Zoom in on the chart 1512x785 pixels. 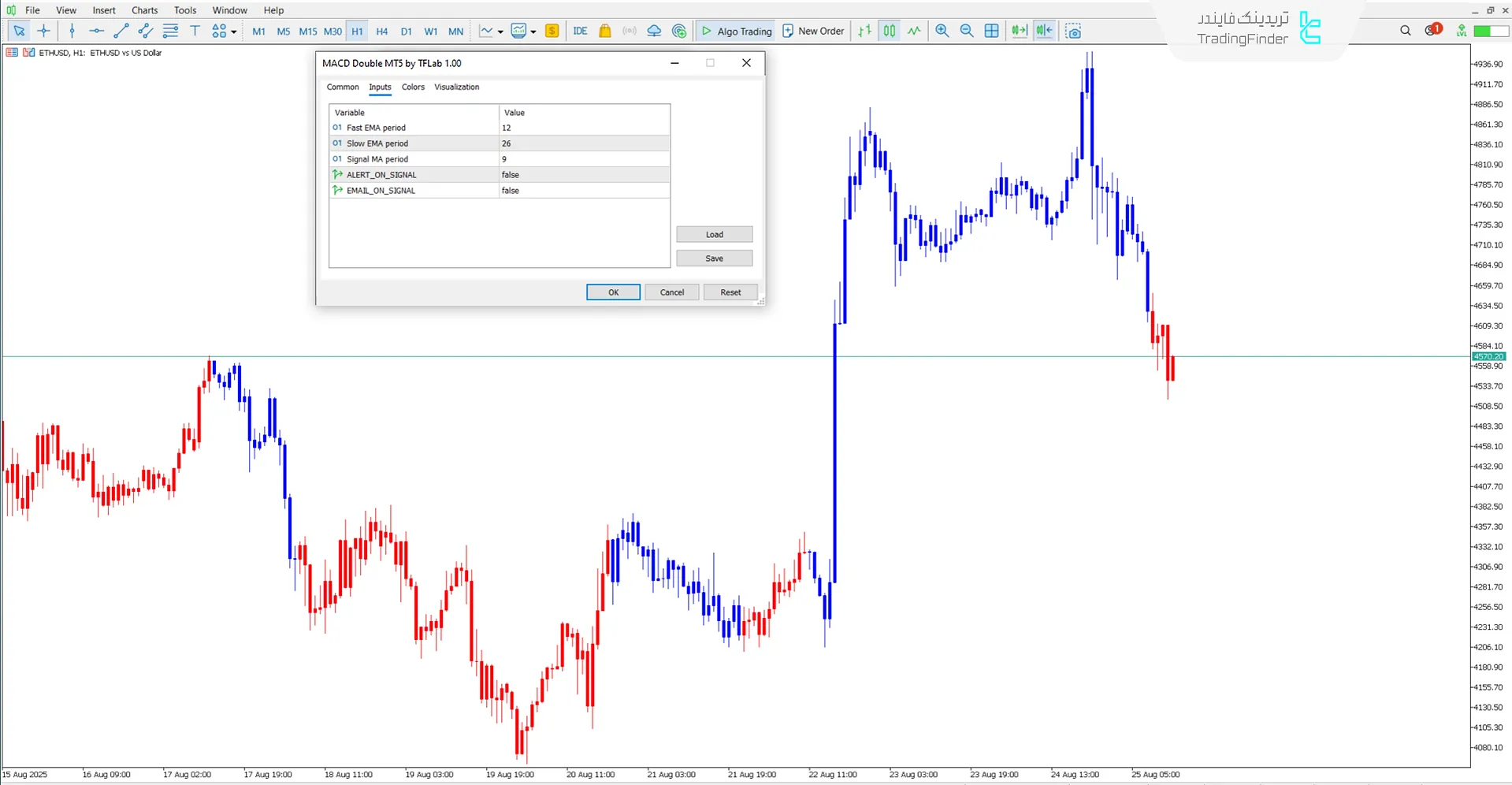942,31
